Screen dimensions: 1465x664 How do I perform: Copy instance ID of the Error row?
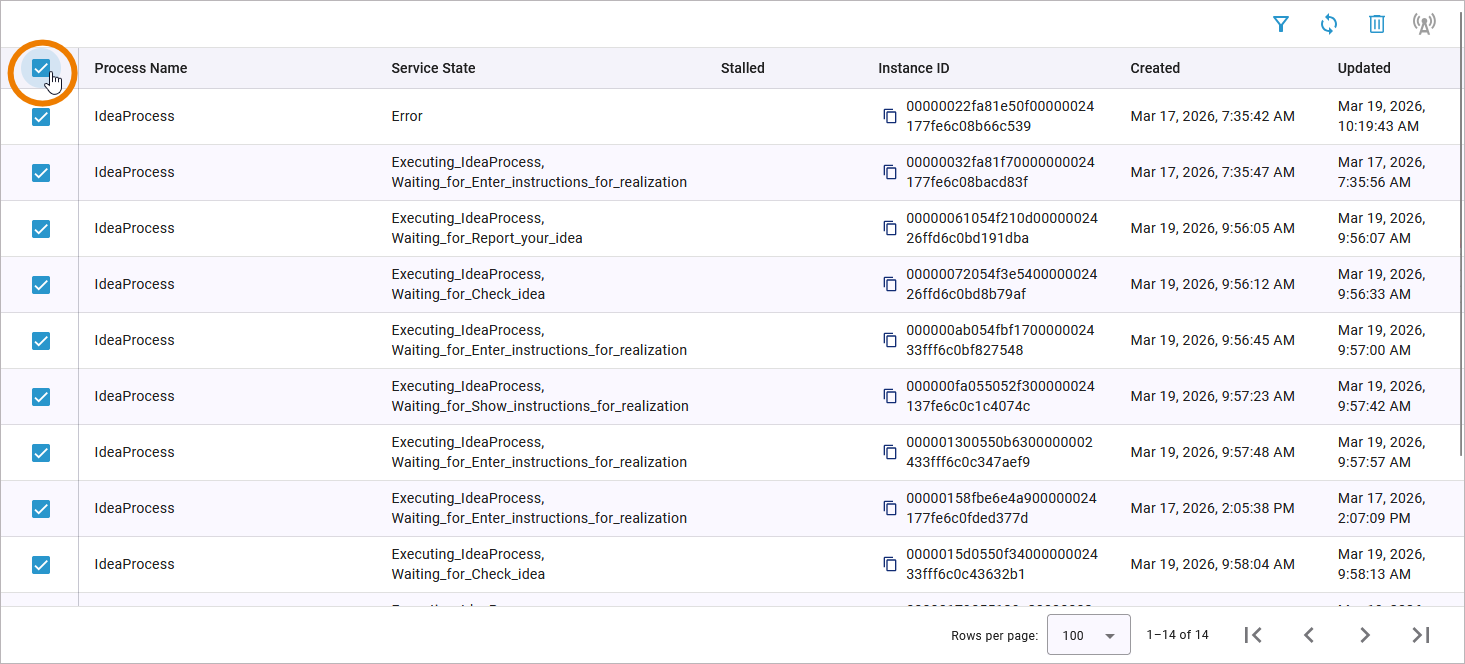(x=890, y=116)
